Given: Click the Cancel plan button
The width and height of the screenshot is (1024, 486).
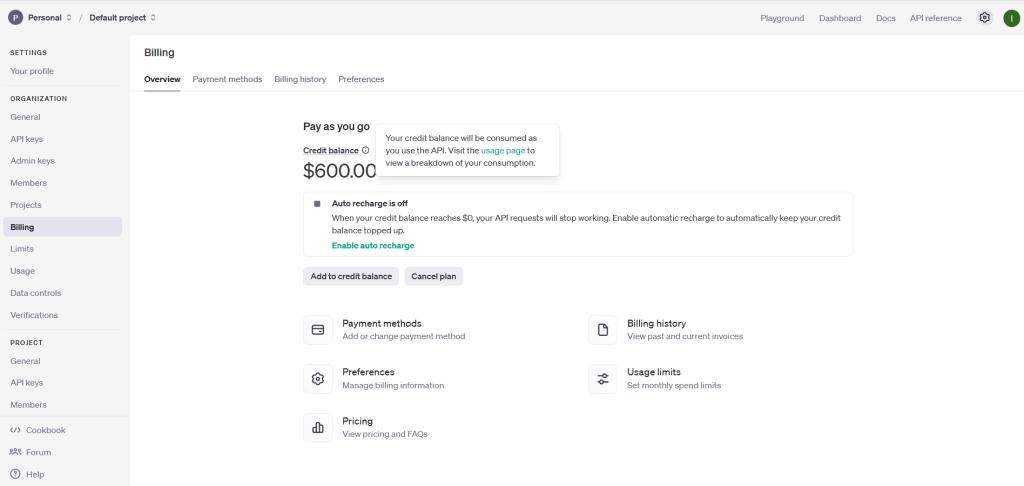Looking at the screenshot, I should point(434,276).
